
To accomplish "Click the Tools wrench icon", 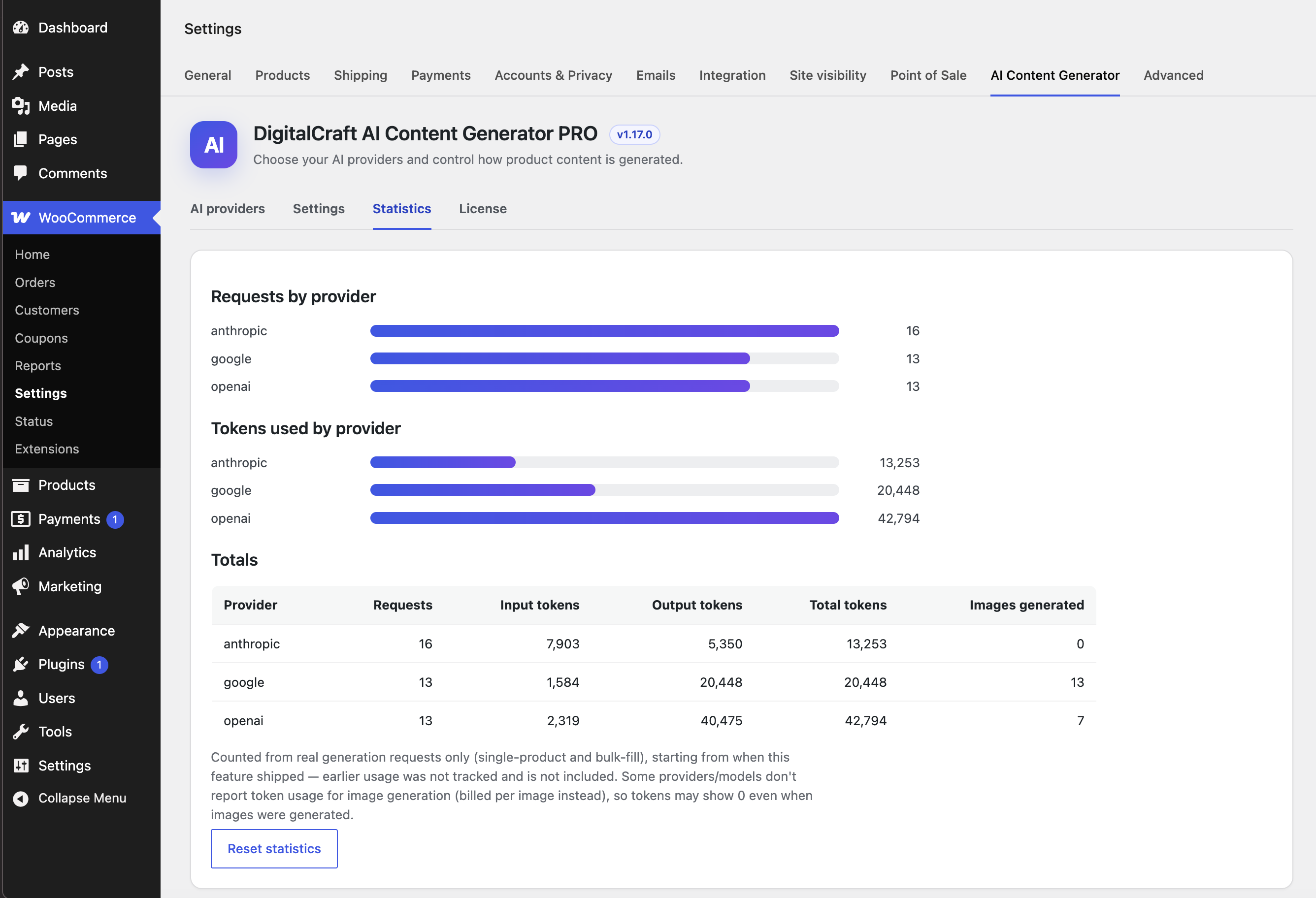I will point(21,732).
